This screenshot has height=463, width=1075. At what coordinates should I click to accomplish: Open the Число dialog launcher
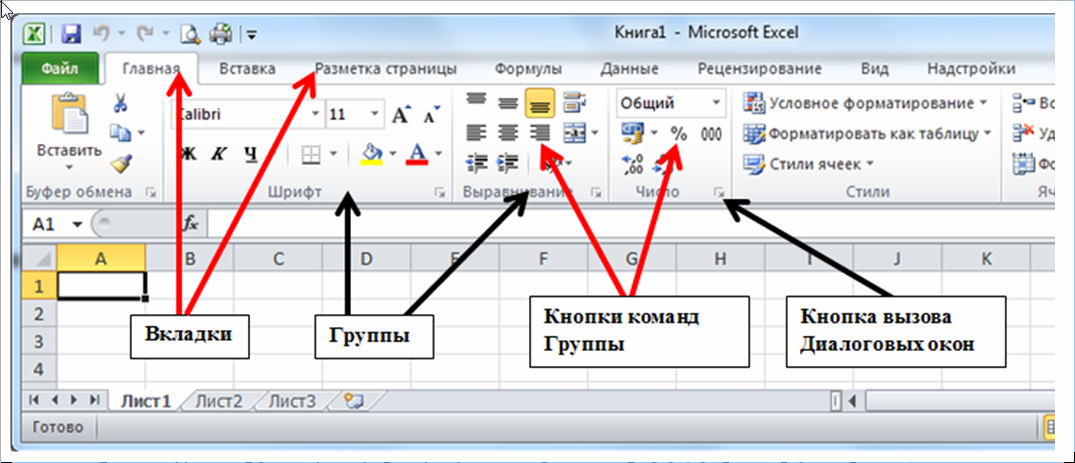coord(718,194)
